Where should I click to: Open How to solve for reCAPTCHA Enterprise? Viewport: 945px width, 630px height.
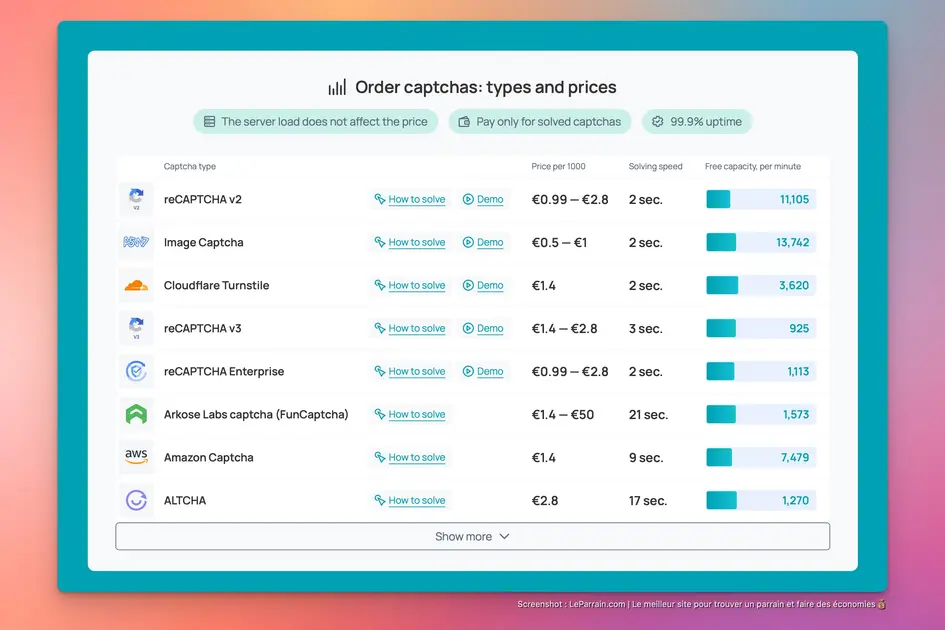416,371
